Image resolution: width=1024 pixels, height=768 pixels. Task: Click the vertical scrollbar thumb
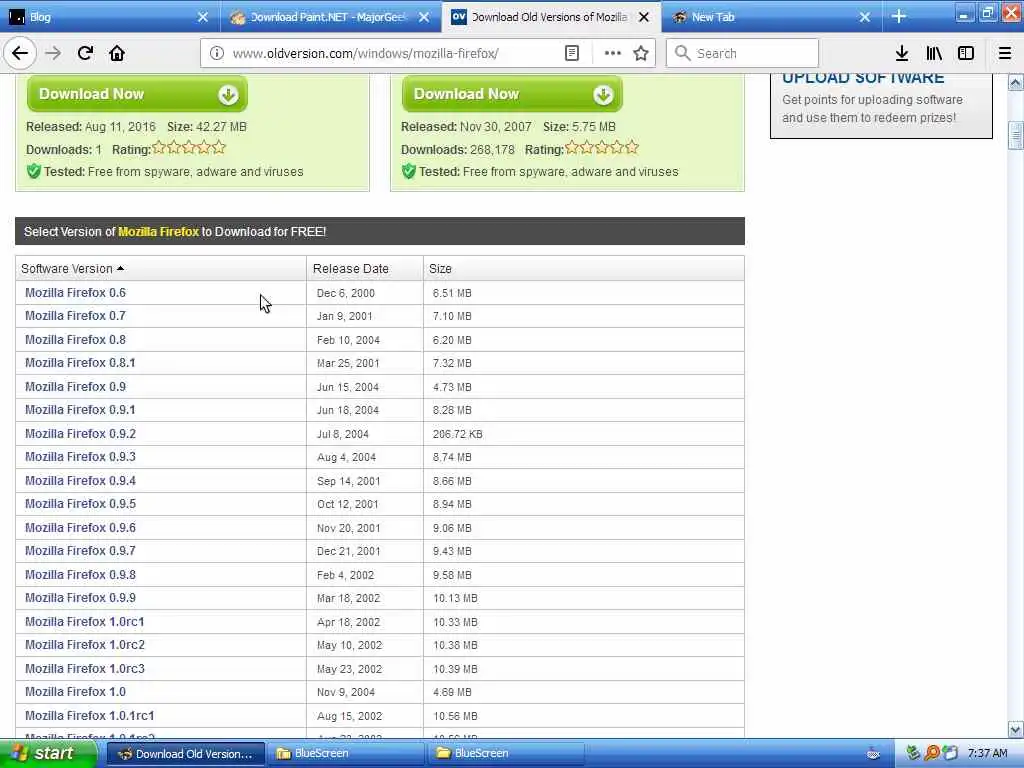[x=1015, y=135]
